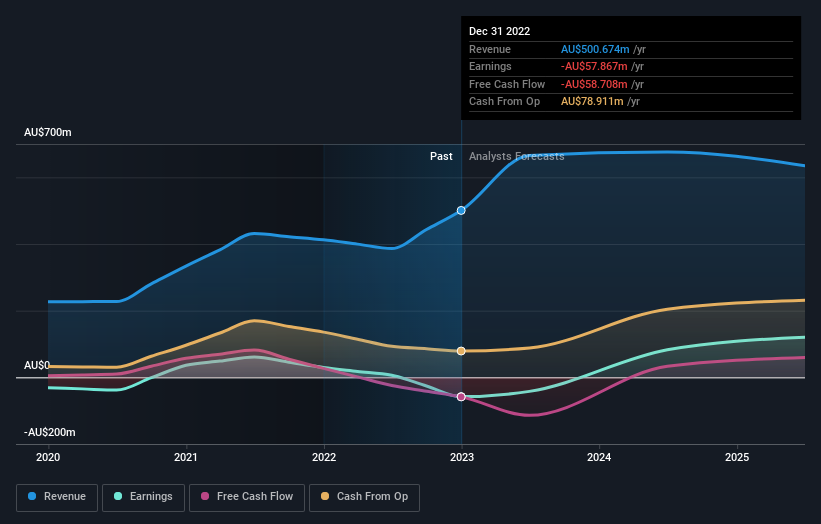Select the Revenue data point at 2023
The width and height of the screenshot is (821, 524).
coord(461,210)
